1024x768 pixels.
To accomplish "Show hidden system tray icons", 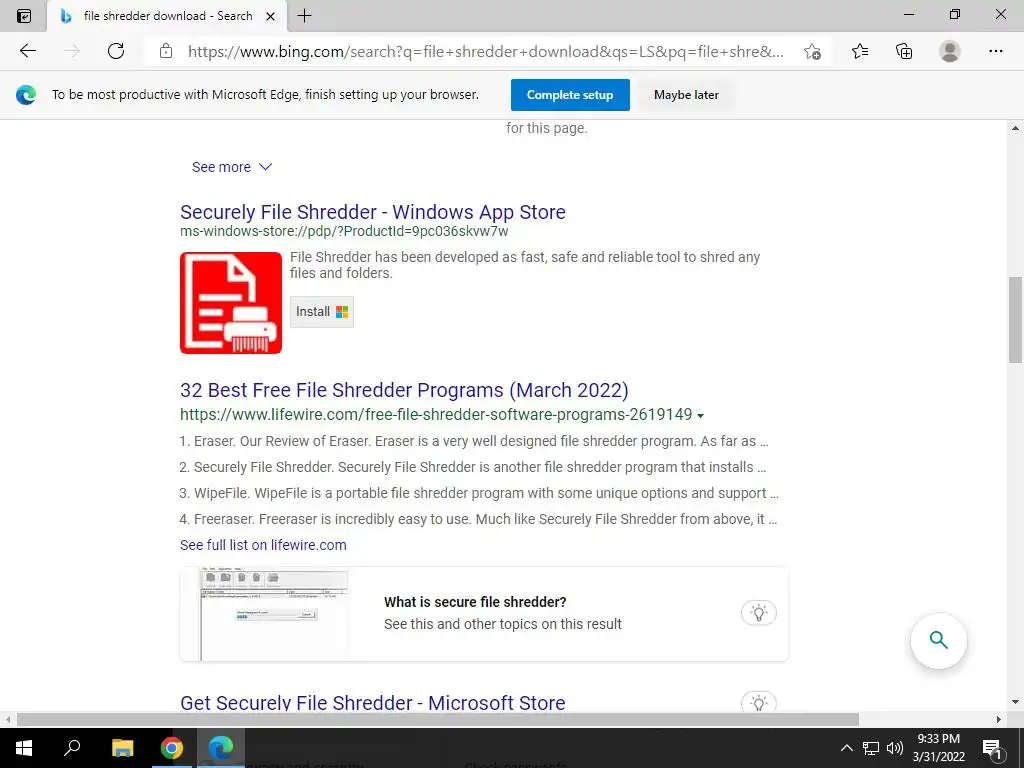I will pyautogui.click(x=846, y=748).
